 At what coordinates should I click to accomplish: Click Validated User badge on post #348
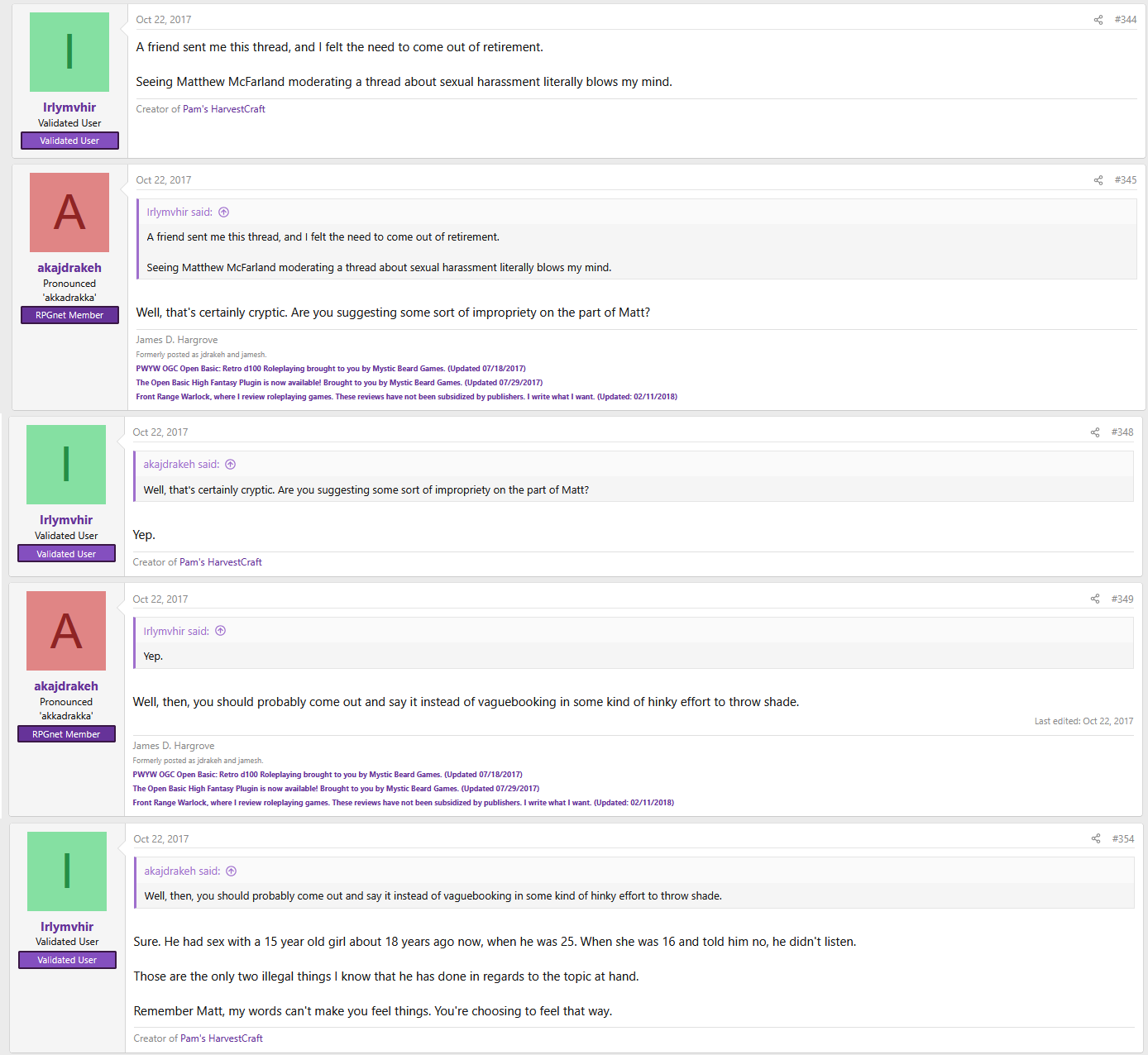click(x=66, y=554)
